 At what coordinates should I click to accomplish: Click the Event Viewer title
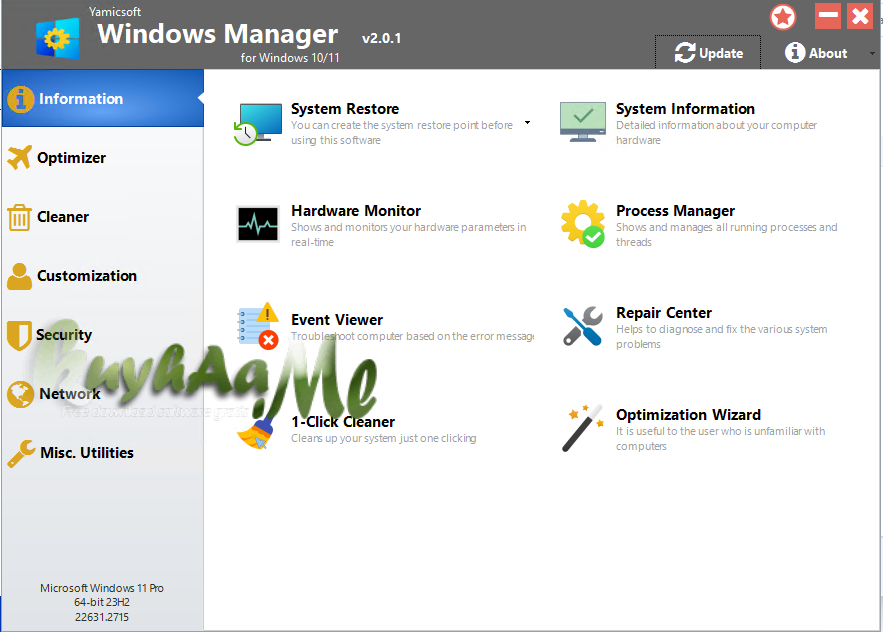click(337, 320)
